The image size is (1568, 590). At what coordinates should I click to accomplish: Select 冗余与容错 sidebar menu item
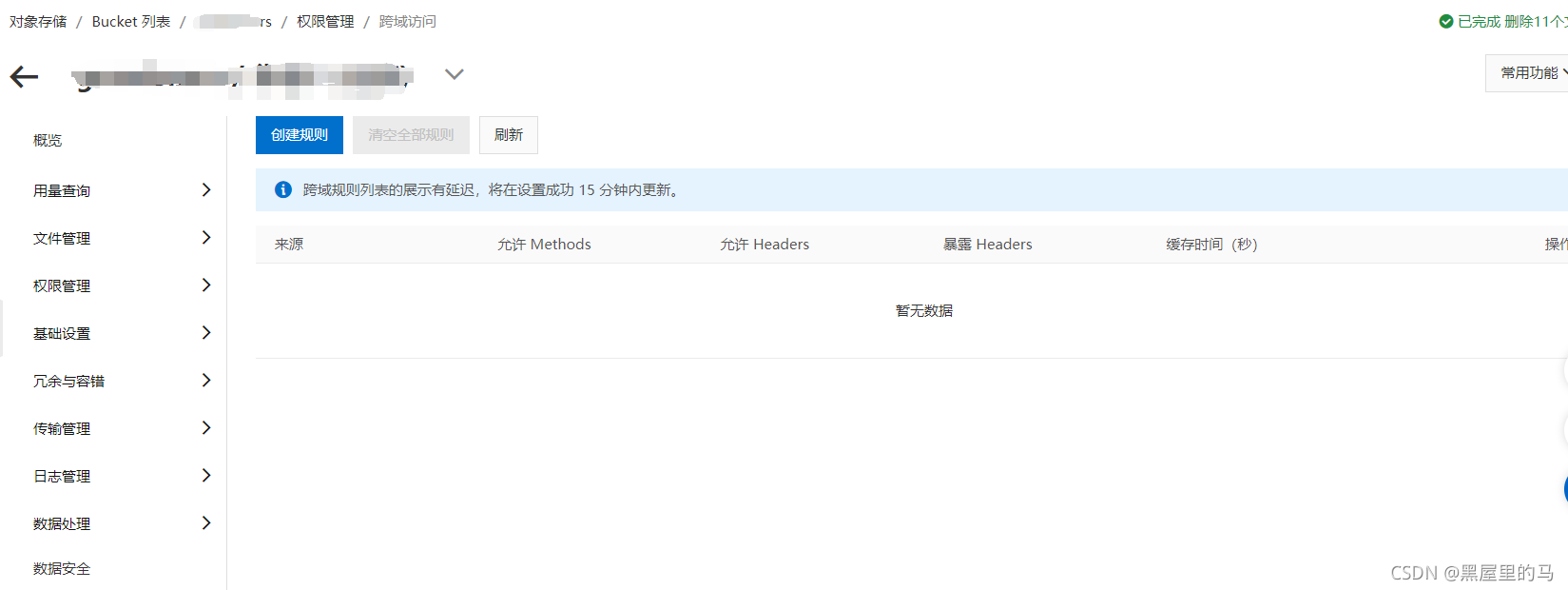point(68,381)
